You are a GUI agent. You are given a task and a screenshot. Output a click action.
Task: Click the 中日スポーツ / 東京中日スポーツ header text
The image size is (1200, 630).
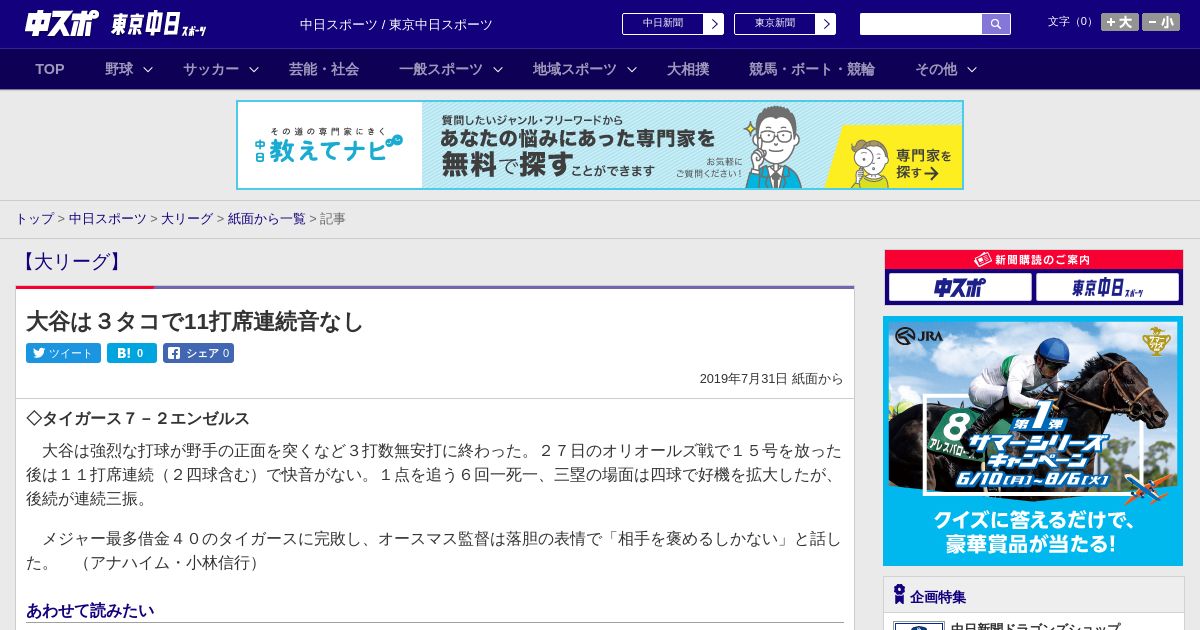coord(396,24)
